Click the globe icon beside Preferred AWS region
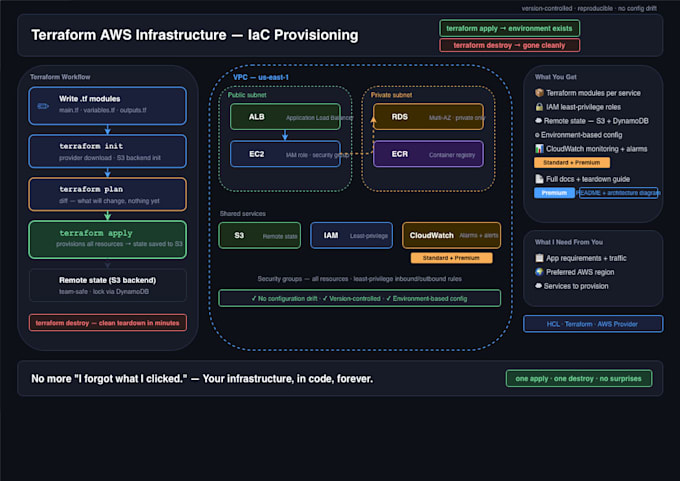The height and width of the screenshot is (481, 680). 539,272
